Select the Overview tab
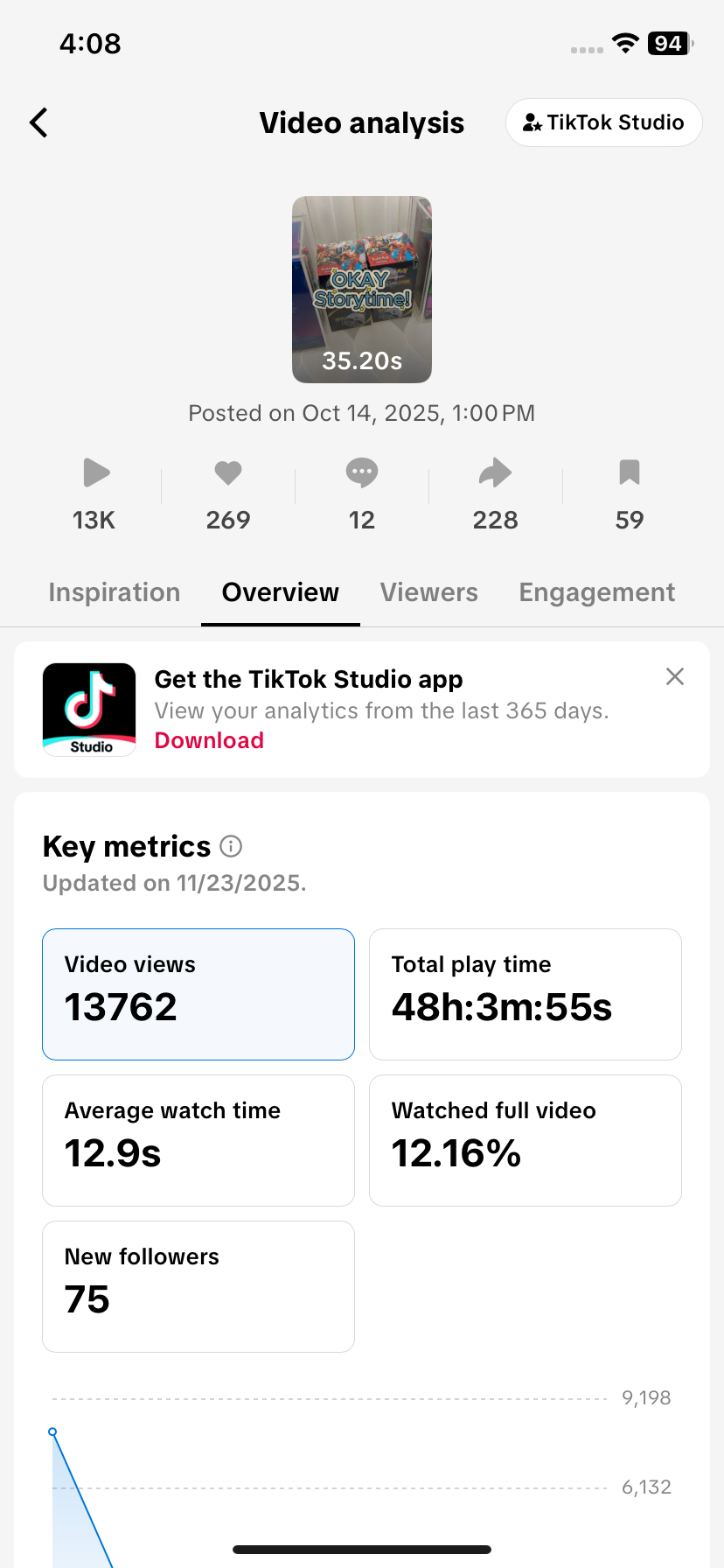 (x=281, y=592)
